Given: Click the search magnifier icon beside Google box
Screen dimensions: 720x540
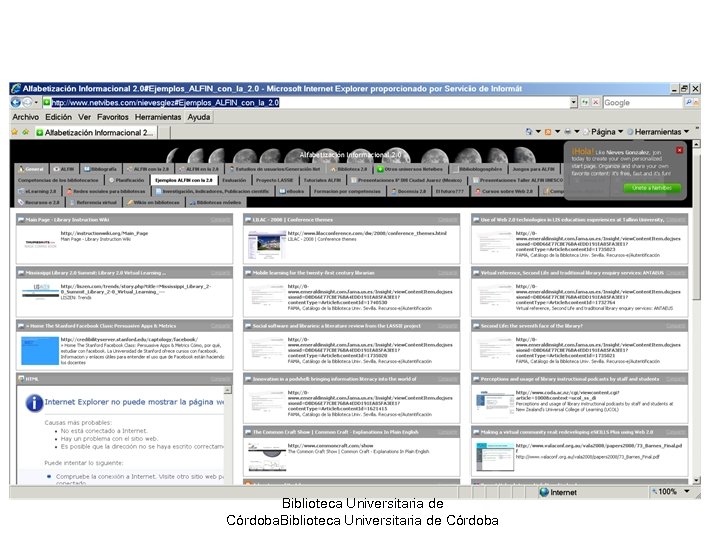Looking at the screenshot, I should 689,102.
